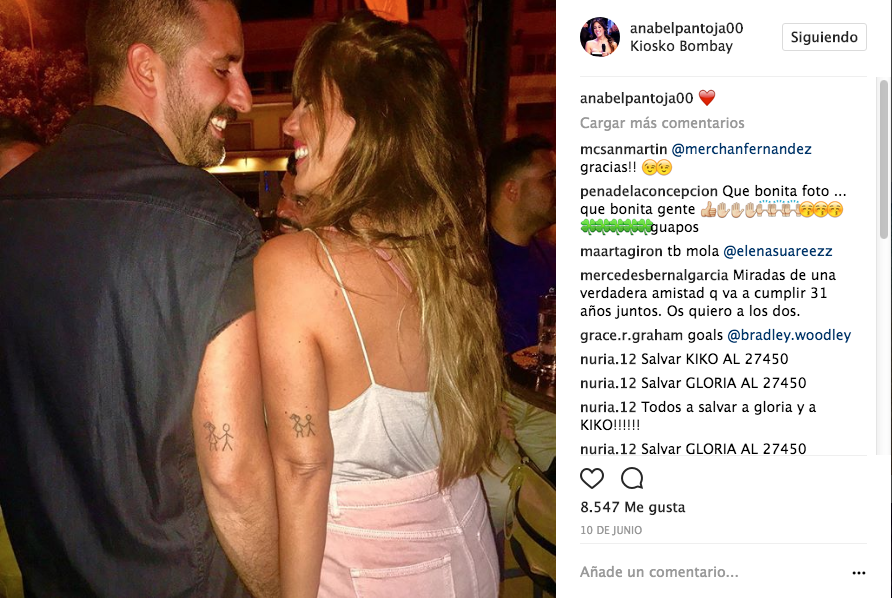Open the @bradley.woodley mention
Viewport: 892px width, 598px height.
coord(789,335)
